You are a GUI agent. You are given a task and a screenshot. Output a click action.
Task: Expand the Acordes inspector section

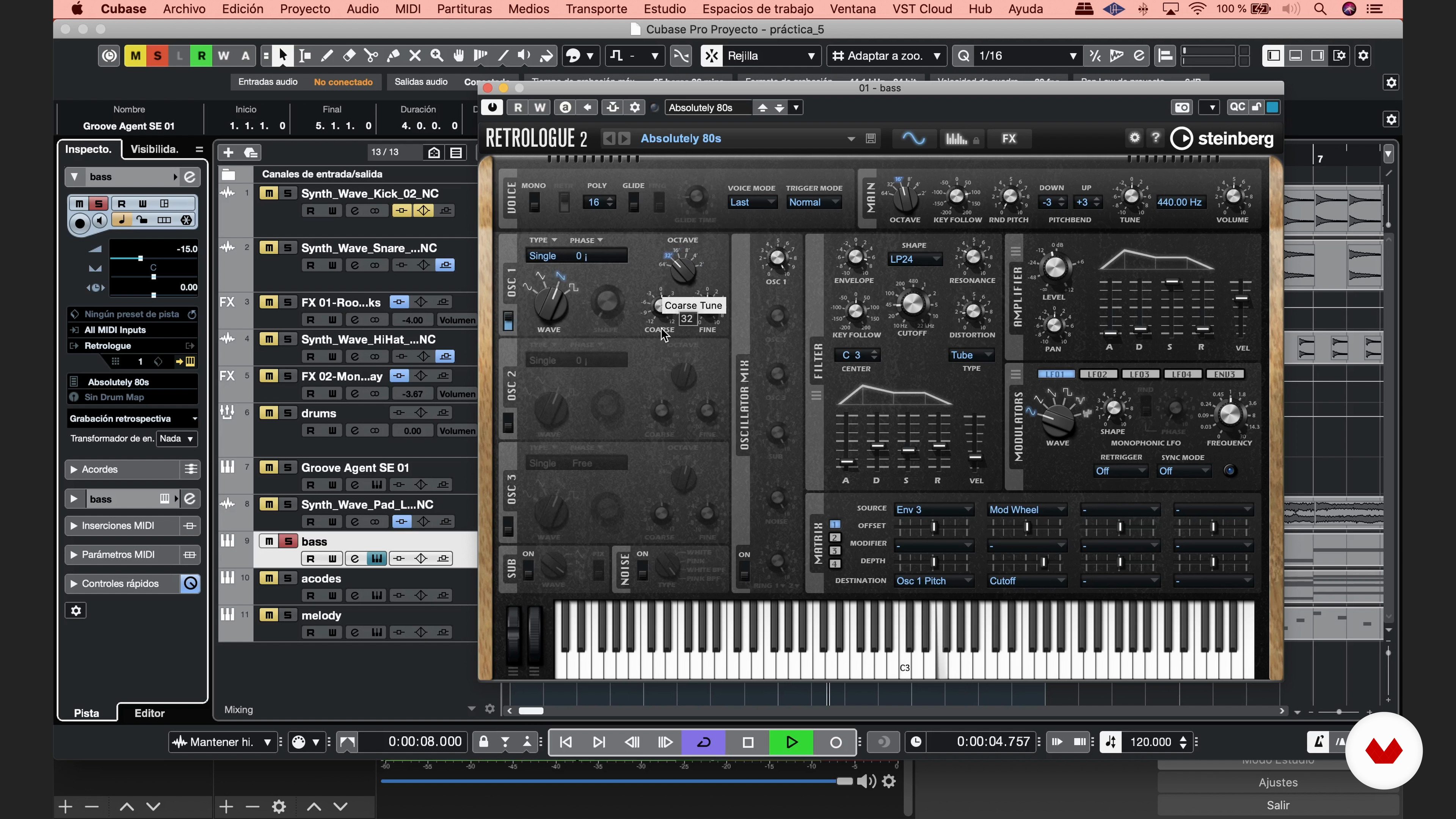[74, 470]
